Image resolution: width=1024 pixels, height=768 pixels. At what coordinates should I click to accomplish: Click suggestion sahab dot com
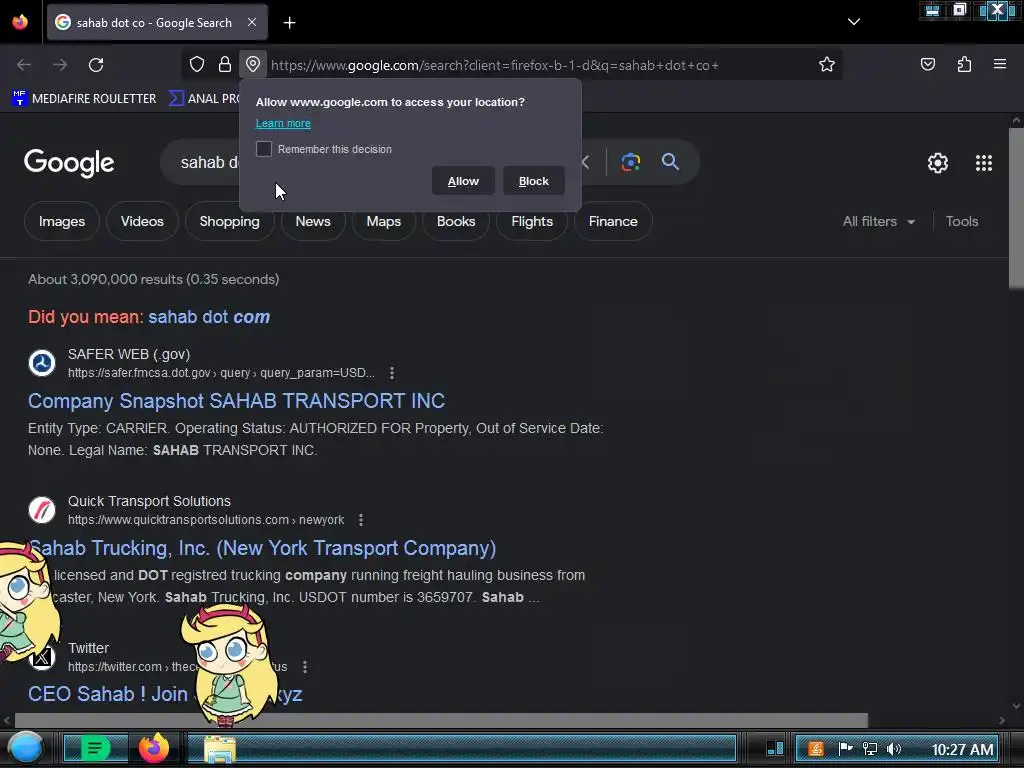pos(209,317)
